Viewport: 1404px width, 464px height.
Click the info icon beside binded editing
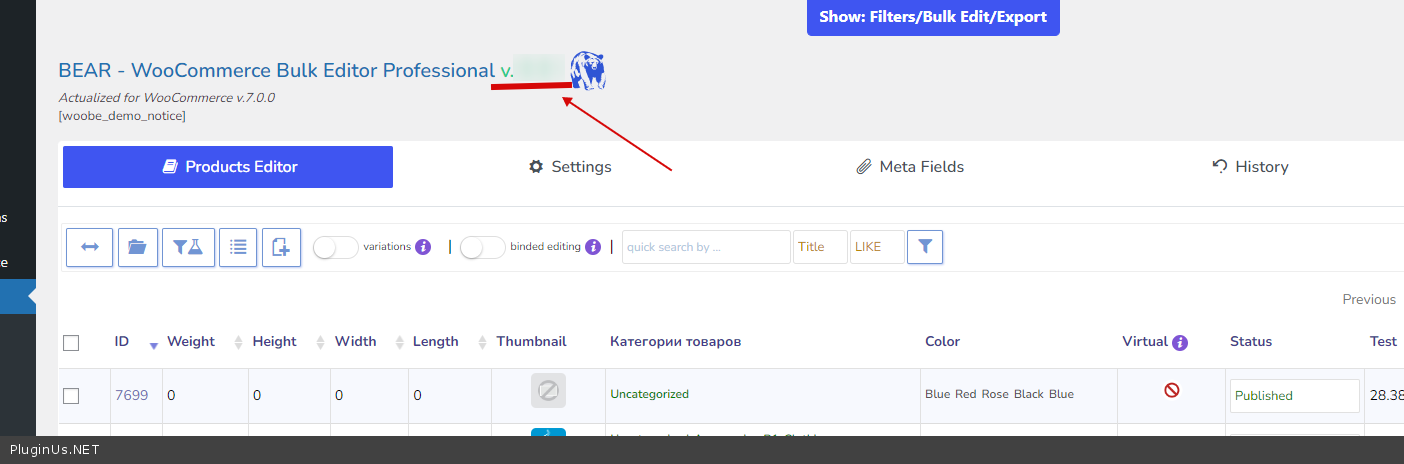pyautogui.click(x=593, y=247)
